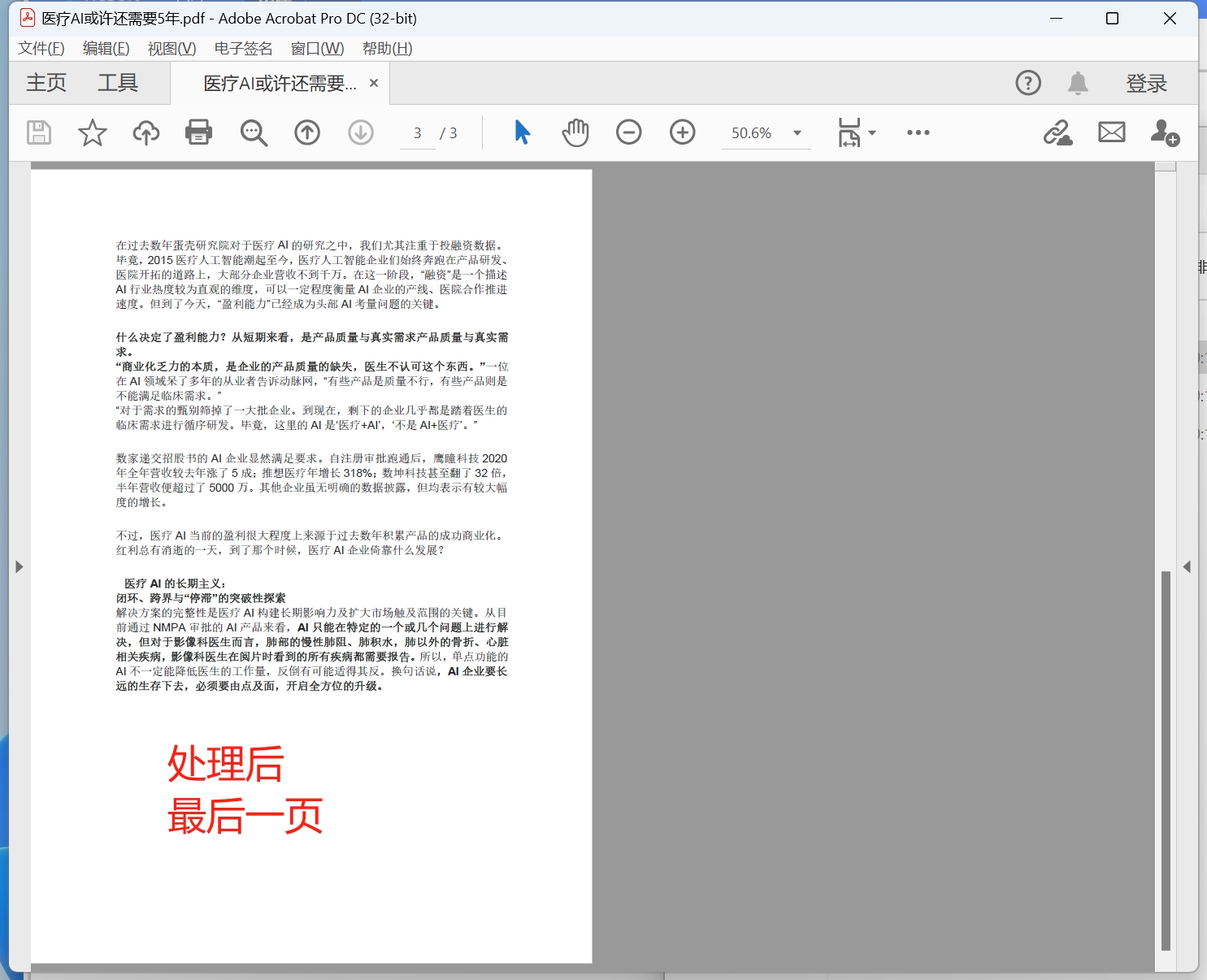This screenshot has width=1207, height=980.
Task: Expand the left navigation panel arrow
Action: pos(20,566)
